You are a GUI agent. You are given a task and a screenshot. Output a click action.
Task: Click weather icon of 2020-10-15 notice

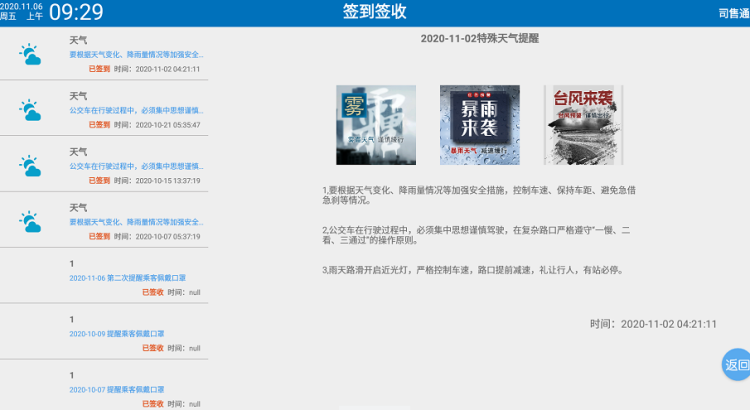tap(30, 166)
